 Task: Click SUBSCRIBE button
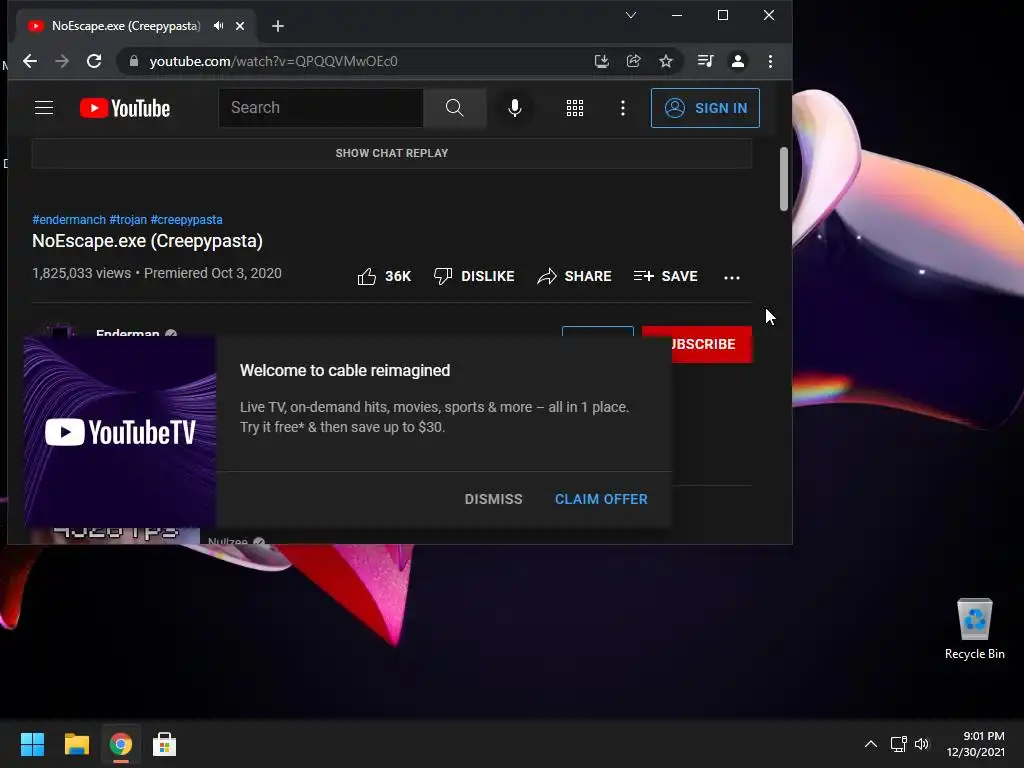point(711,344)
